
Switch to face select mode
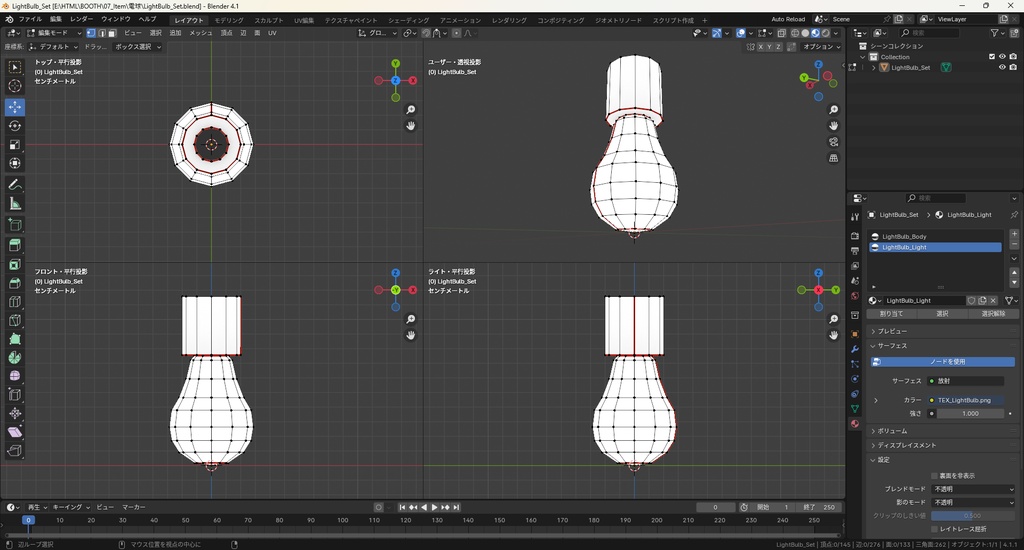coord(112,33)
